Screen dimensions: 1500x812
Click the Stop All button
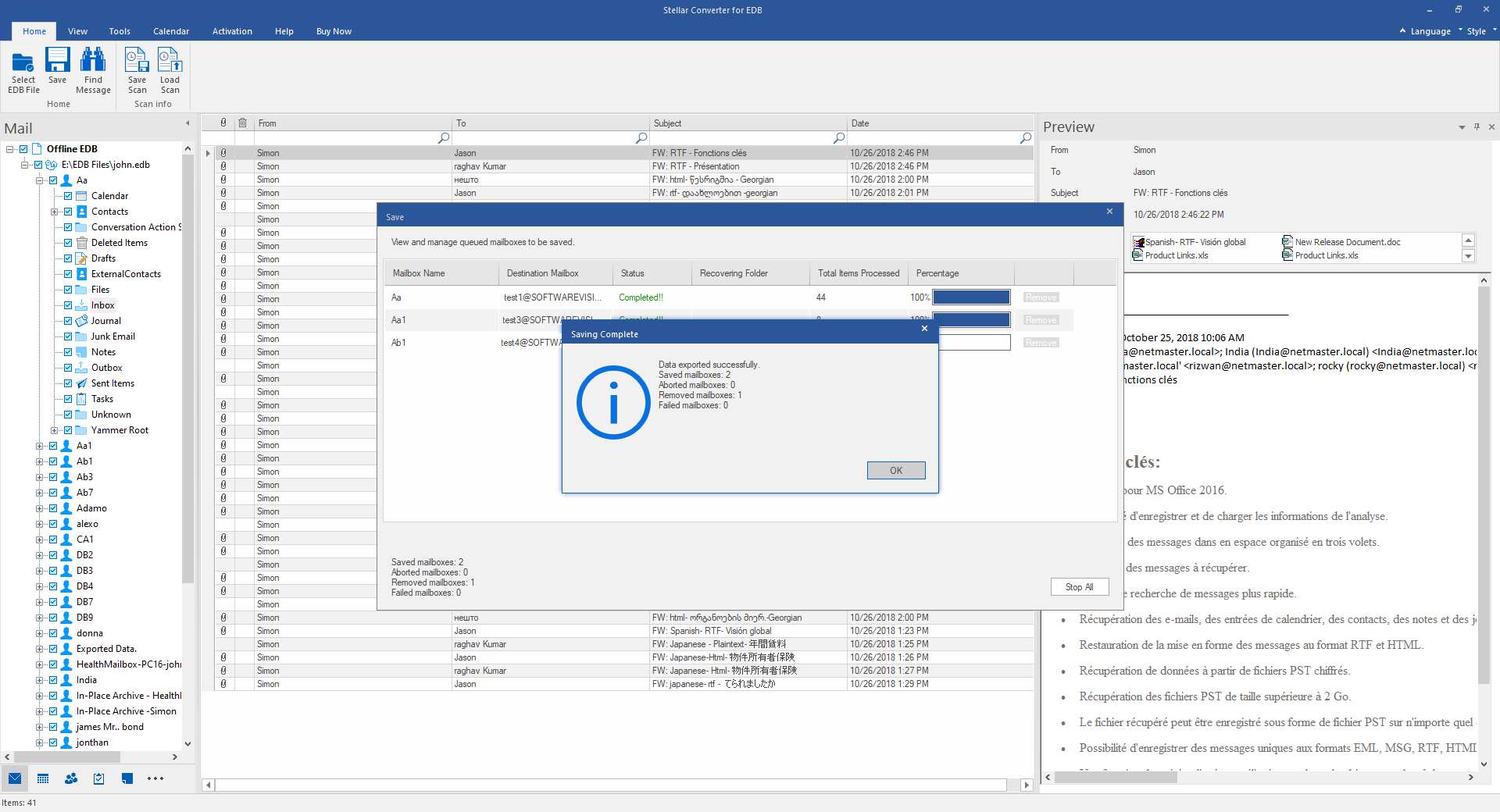point(1080,587)
